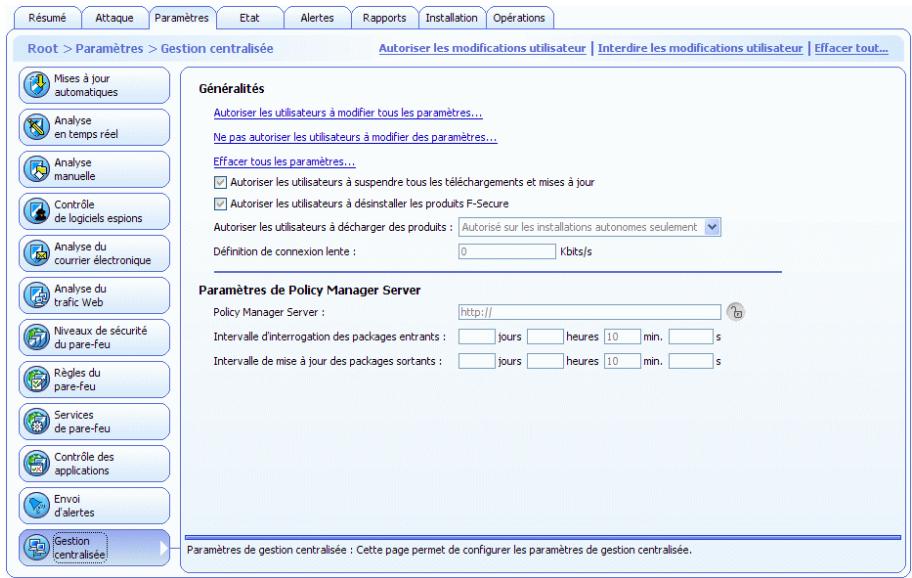Select the Paramètres tab

pyautogui.click(x=182, y=18)
